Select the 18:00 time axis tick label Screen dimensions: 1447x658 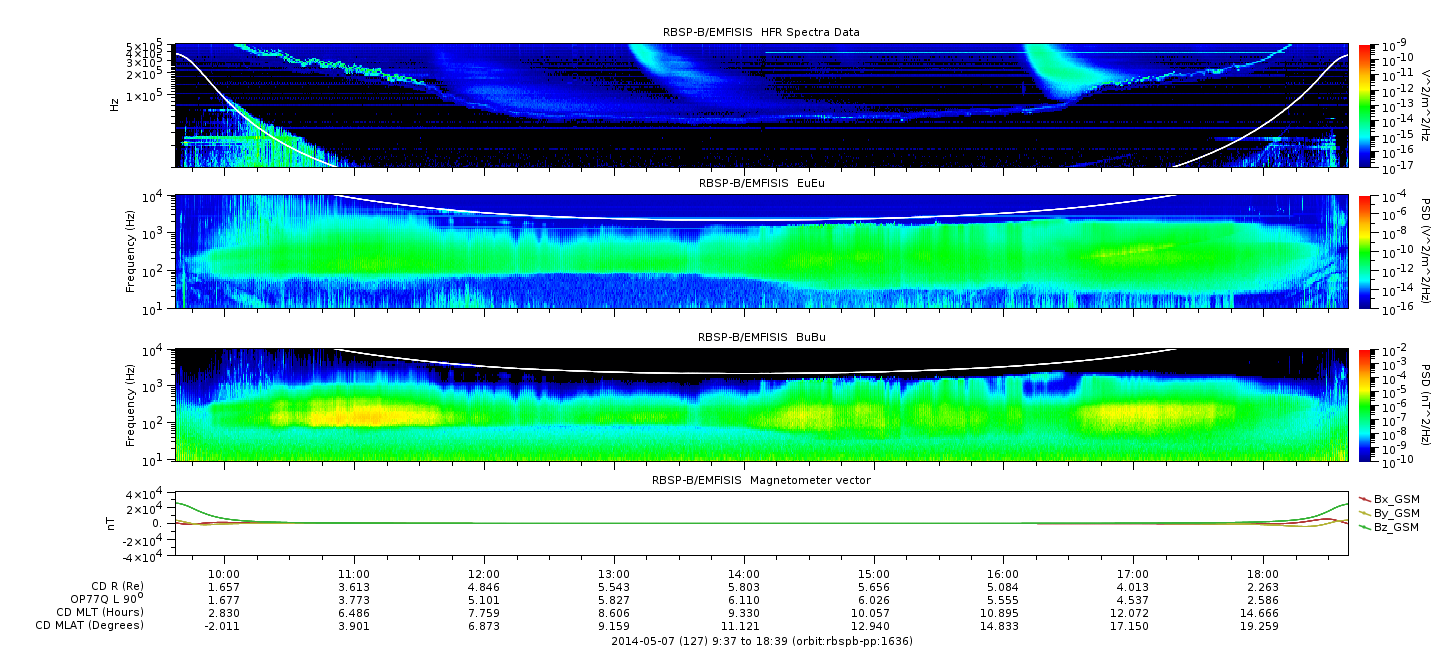click(1263, 574)
